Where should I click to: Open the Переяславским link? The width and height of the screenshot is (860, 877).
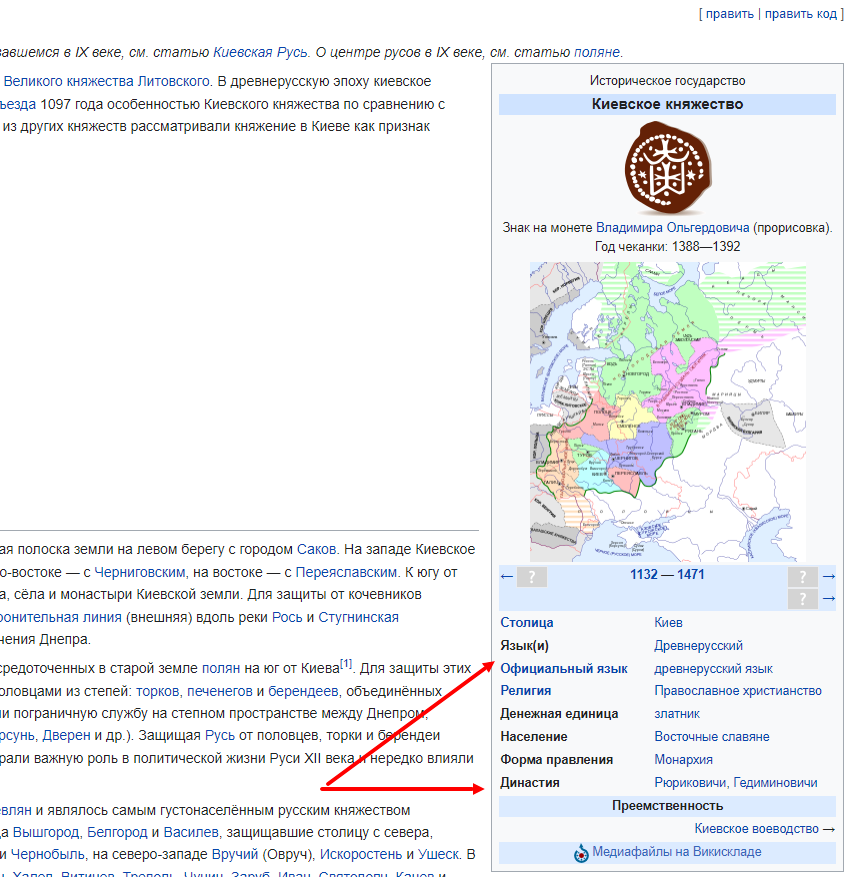click(x=346, y=572)
